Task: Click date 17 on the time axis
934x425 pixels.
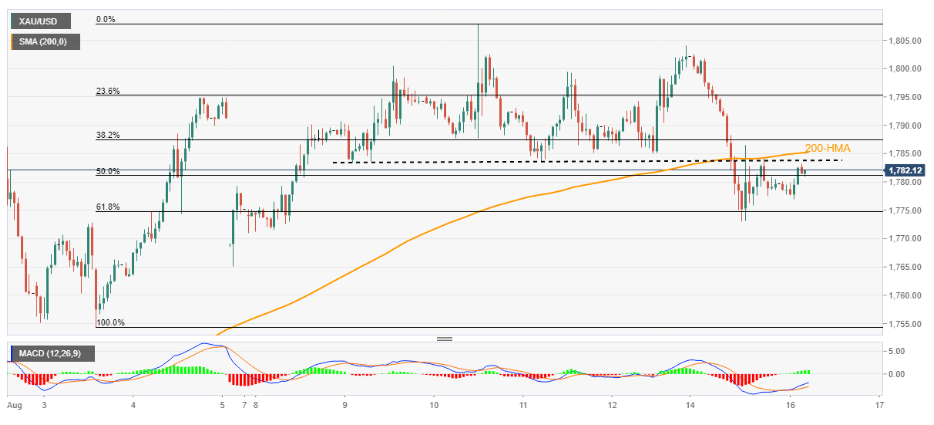Action: 878,407
